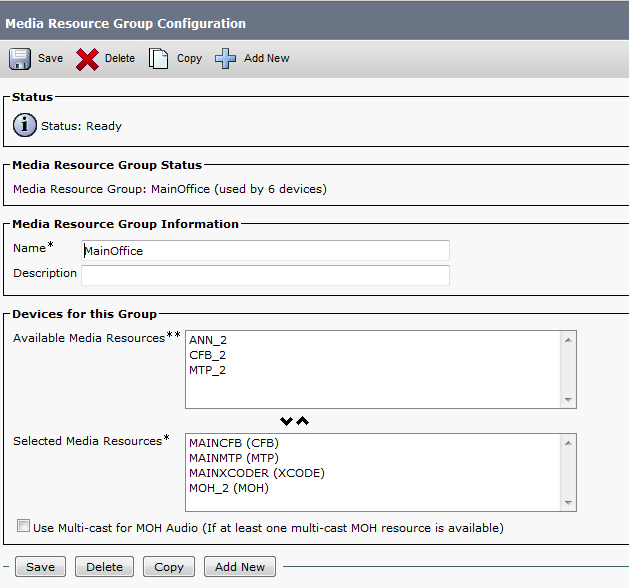Click the Save floppy disk icon in toolbar

[20, 59]
